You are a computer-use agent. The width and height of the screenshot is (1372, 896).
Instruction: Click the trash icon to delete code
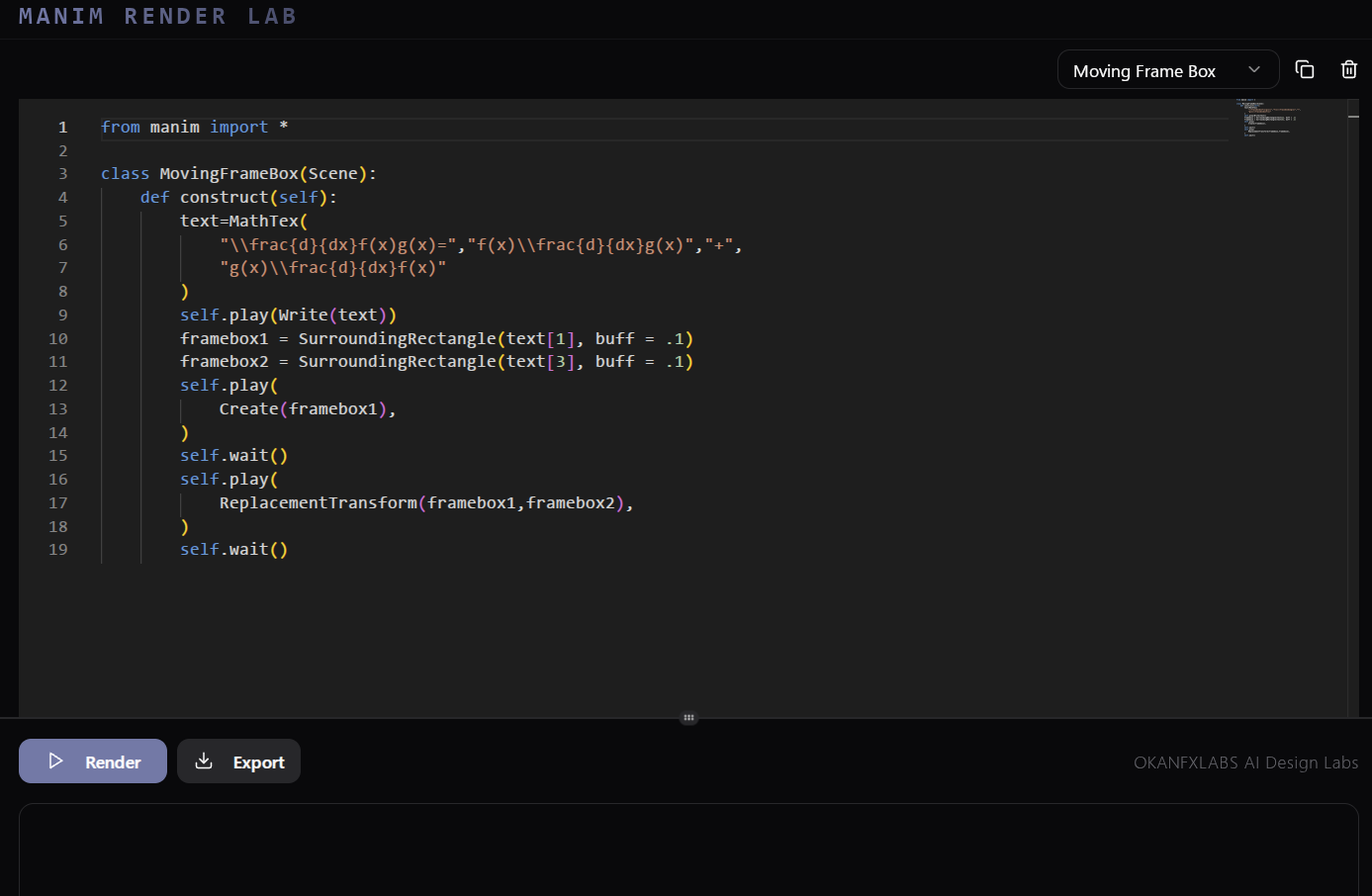coord(1348,69)
